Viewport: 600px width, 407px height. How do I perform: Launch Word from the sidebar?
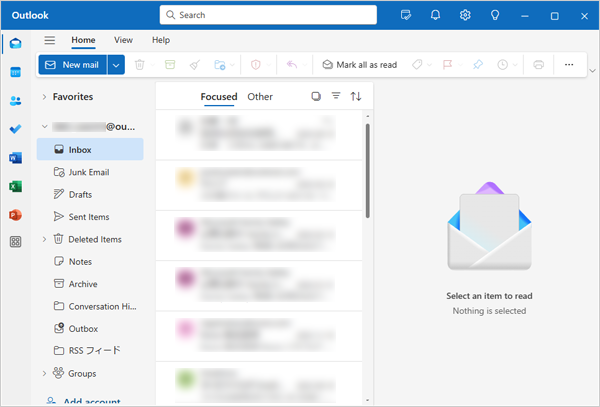coord(15,158)
